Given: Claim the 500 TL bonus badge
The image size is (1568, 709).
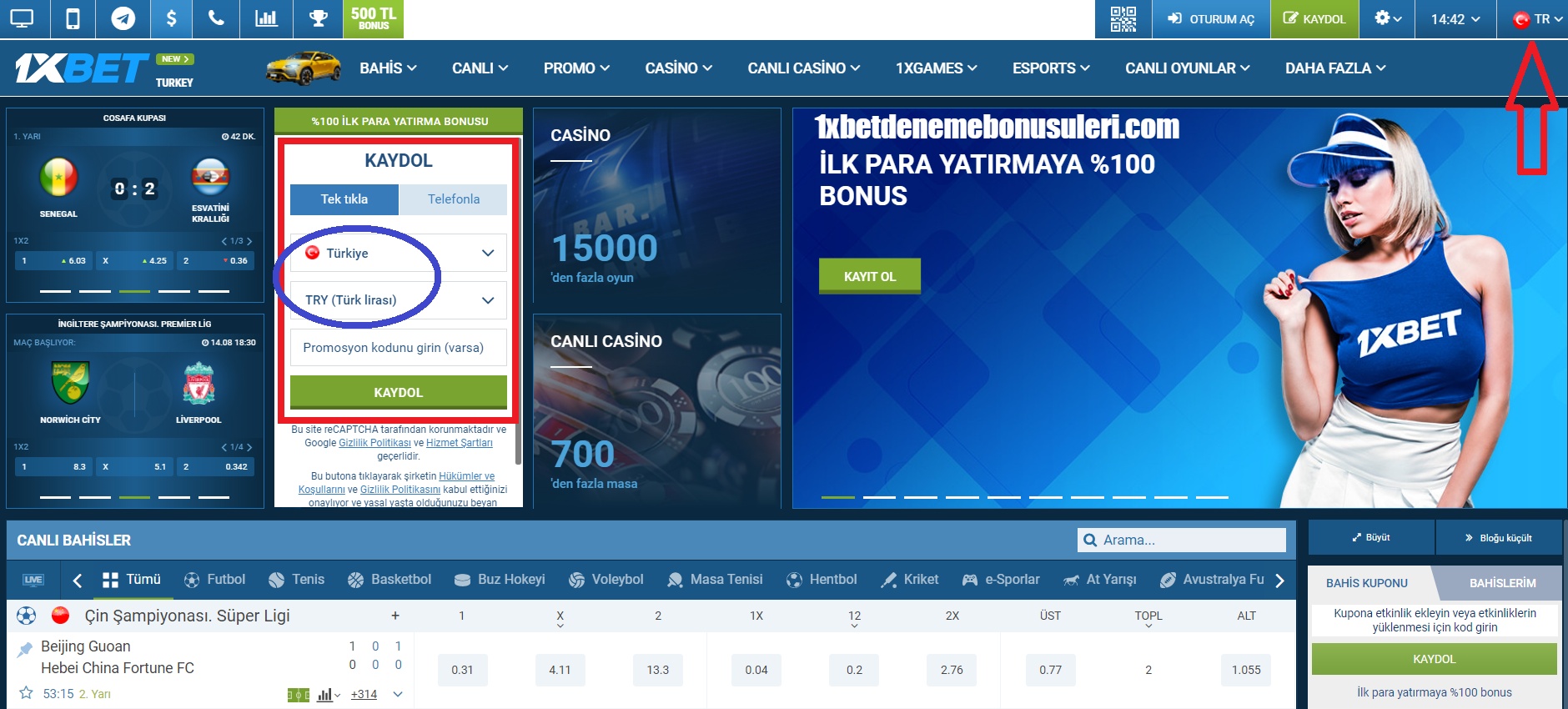Looking at the screenshot, I should tap(373, 18).
